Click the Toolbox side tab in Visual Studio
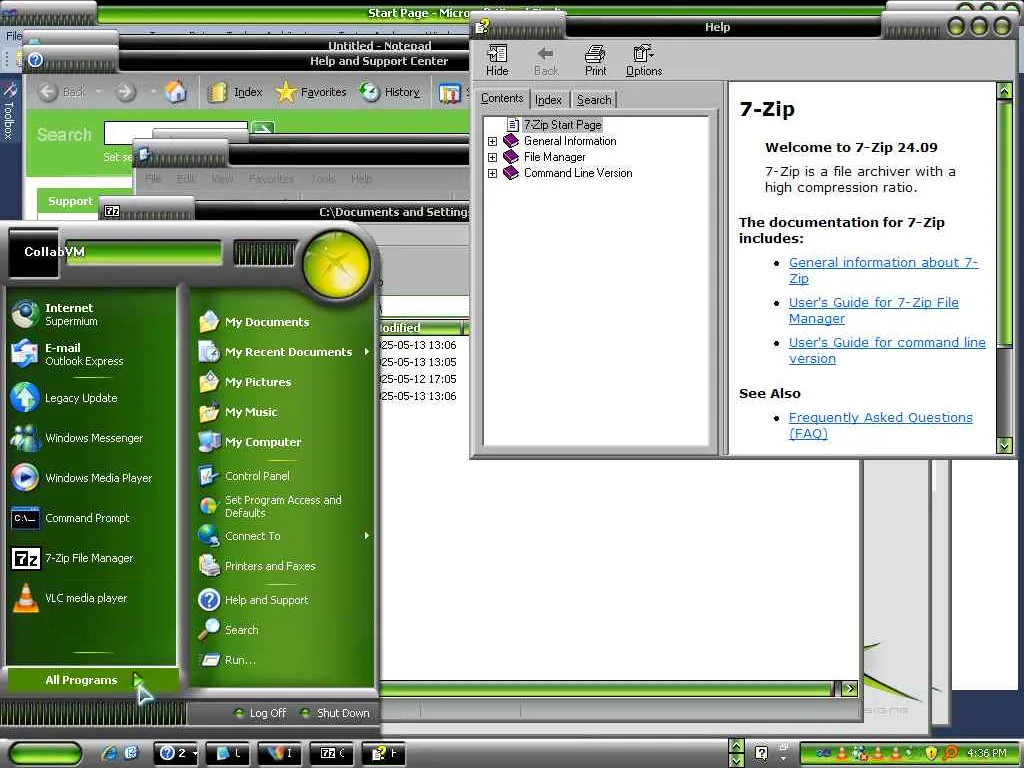1024x768 pixels. (9, 109)
